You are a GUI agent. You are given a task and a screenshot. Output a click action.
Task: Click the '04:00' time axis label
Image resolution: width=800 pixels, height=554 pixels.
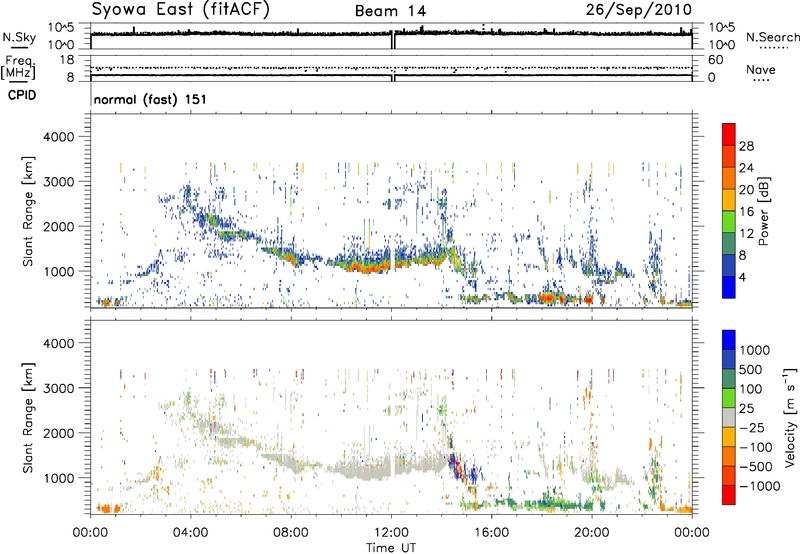pyautogui.click(x=190, y=533)
